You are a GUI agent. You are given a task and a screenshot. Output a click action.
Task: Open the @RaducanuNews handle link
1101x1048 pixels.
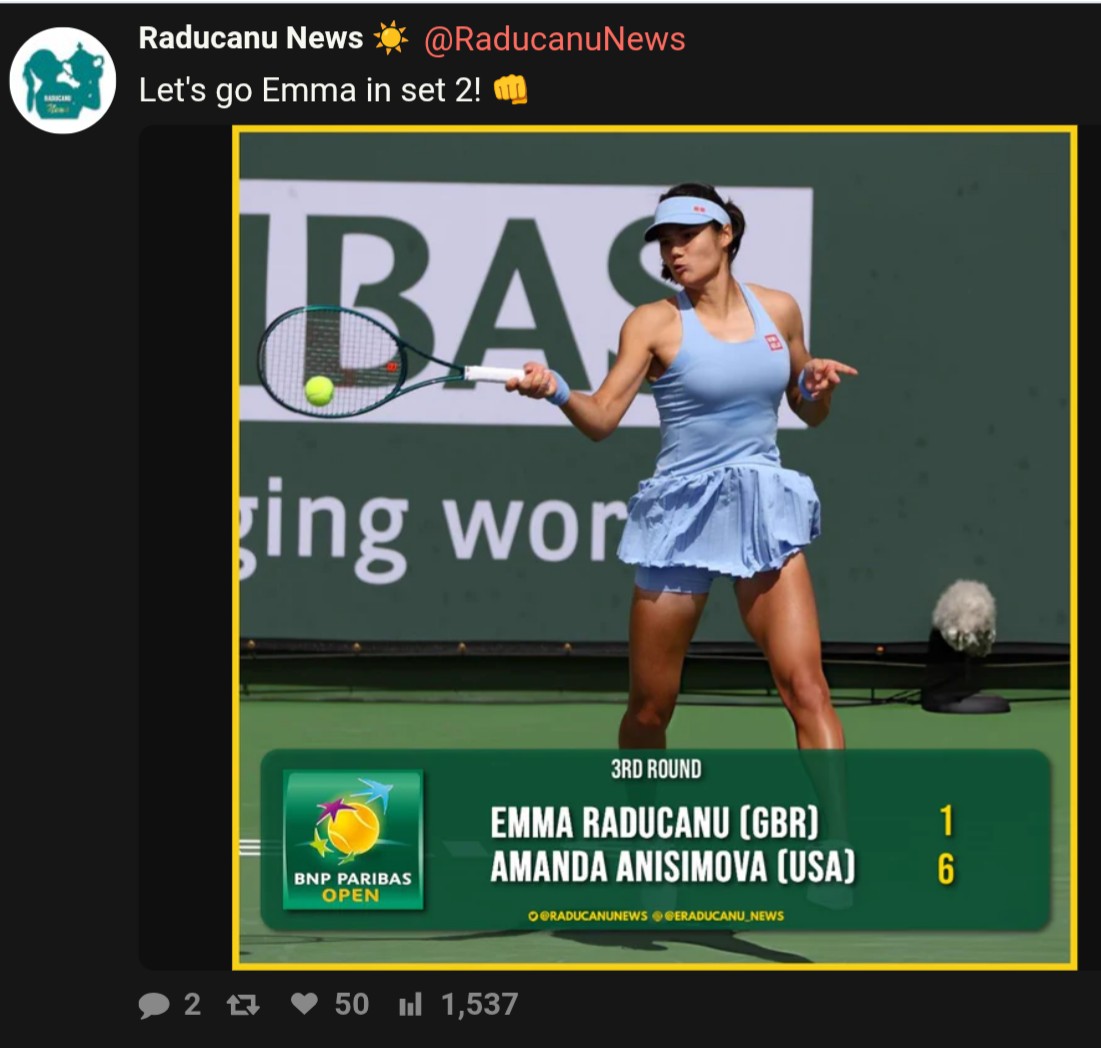pyautogui.click(x=555, y=39)
